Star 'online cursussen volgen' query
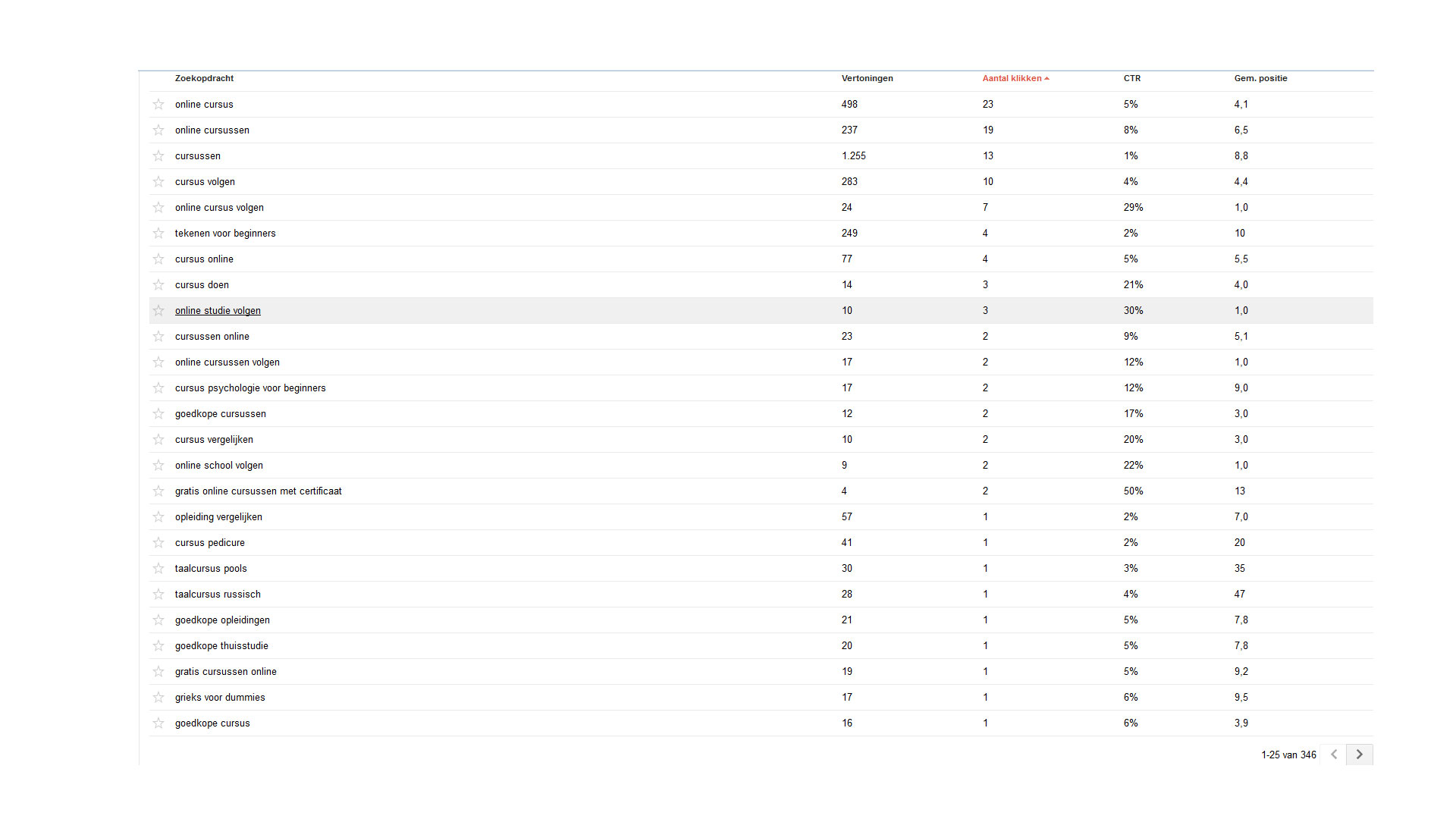This screenshot has height=819, width=1456. [158, 362]
